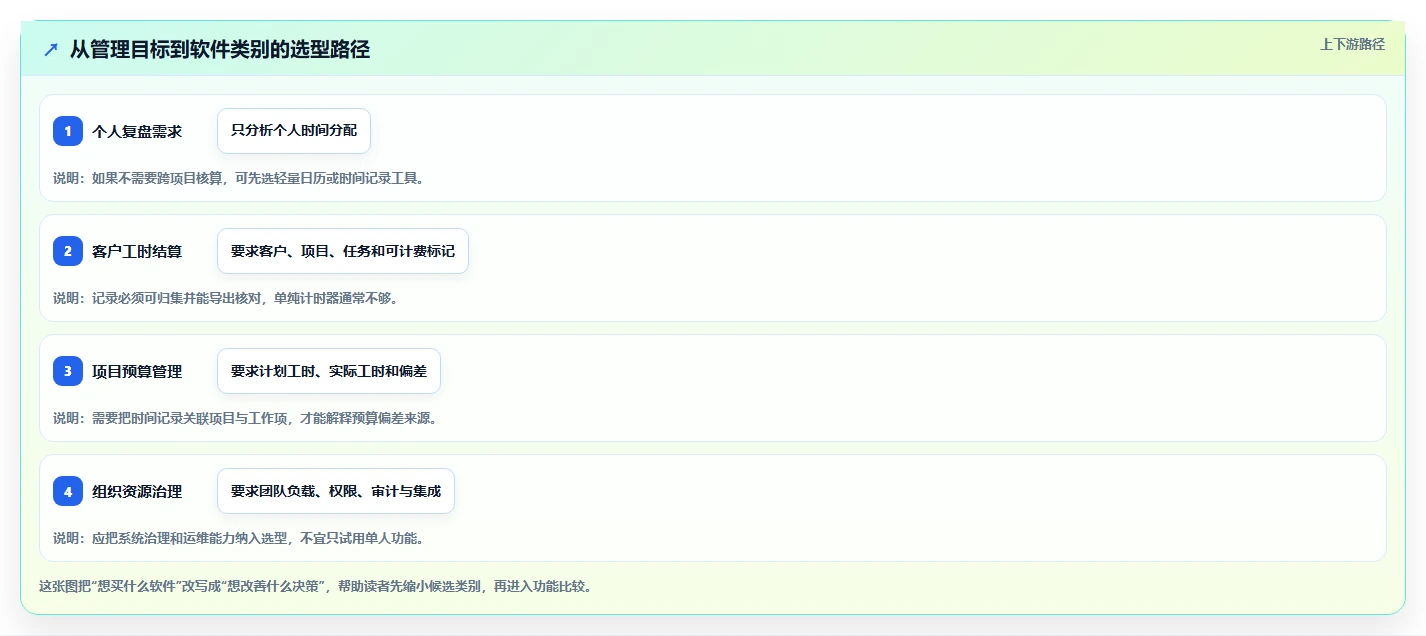Click the step 1 number badge
The image size is (1426, 636).
point(68,131)
